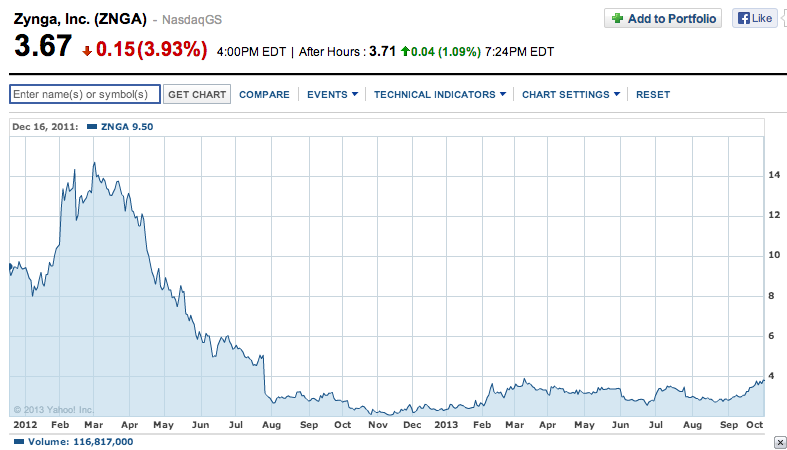
Task: Click the RESET link
Action: [653, 94]
